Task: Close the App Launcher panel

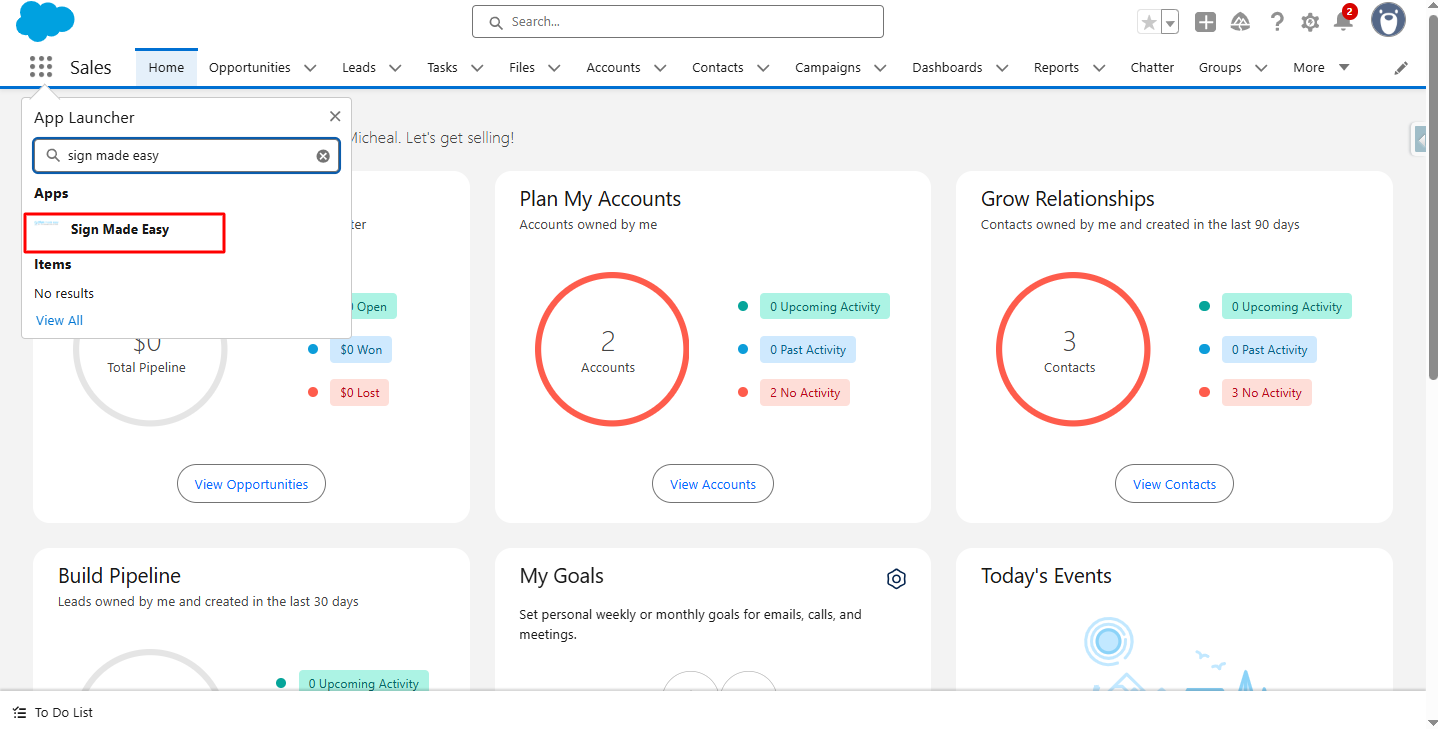Action: tap(335, 117)
